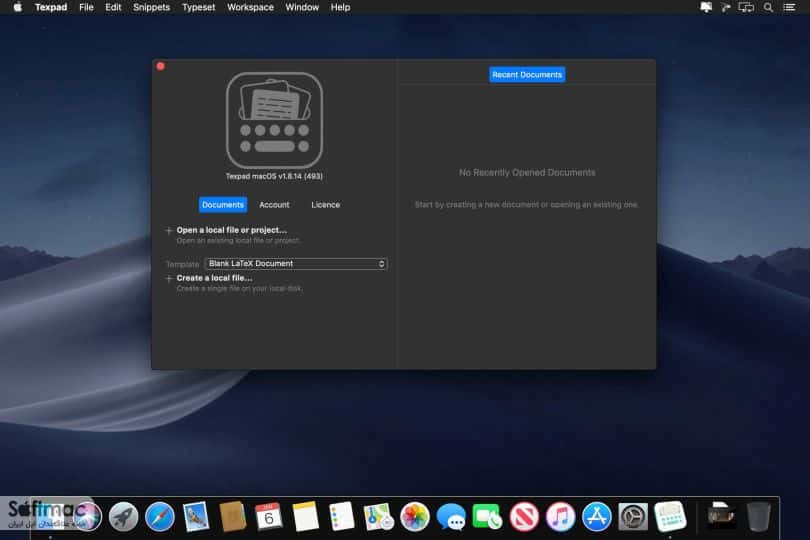
Task: Open the Notification Center menu bar icon
Action: click(789, 7)
